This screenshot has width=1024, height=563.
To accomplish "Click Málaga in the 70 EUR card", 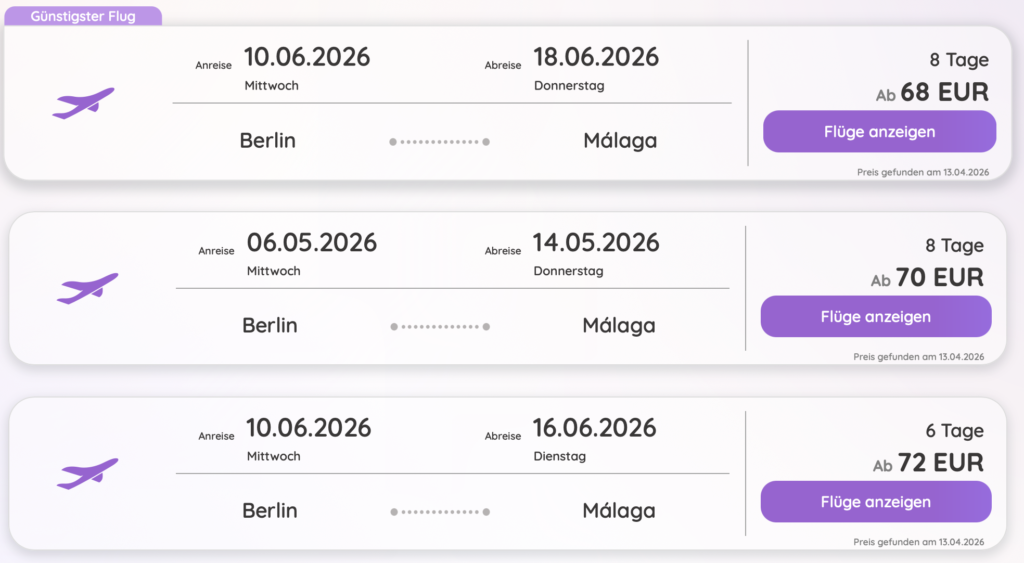I will (x=619, y=326).
